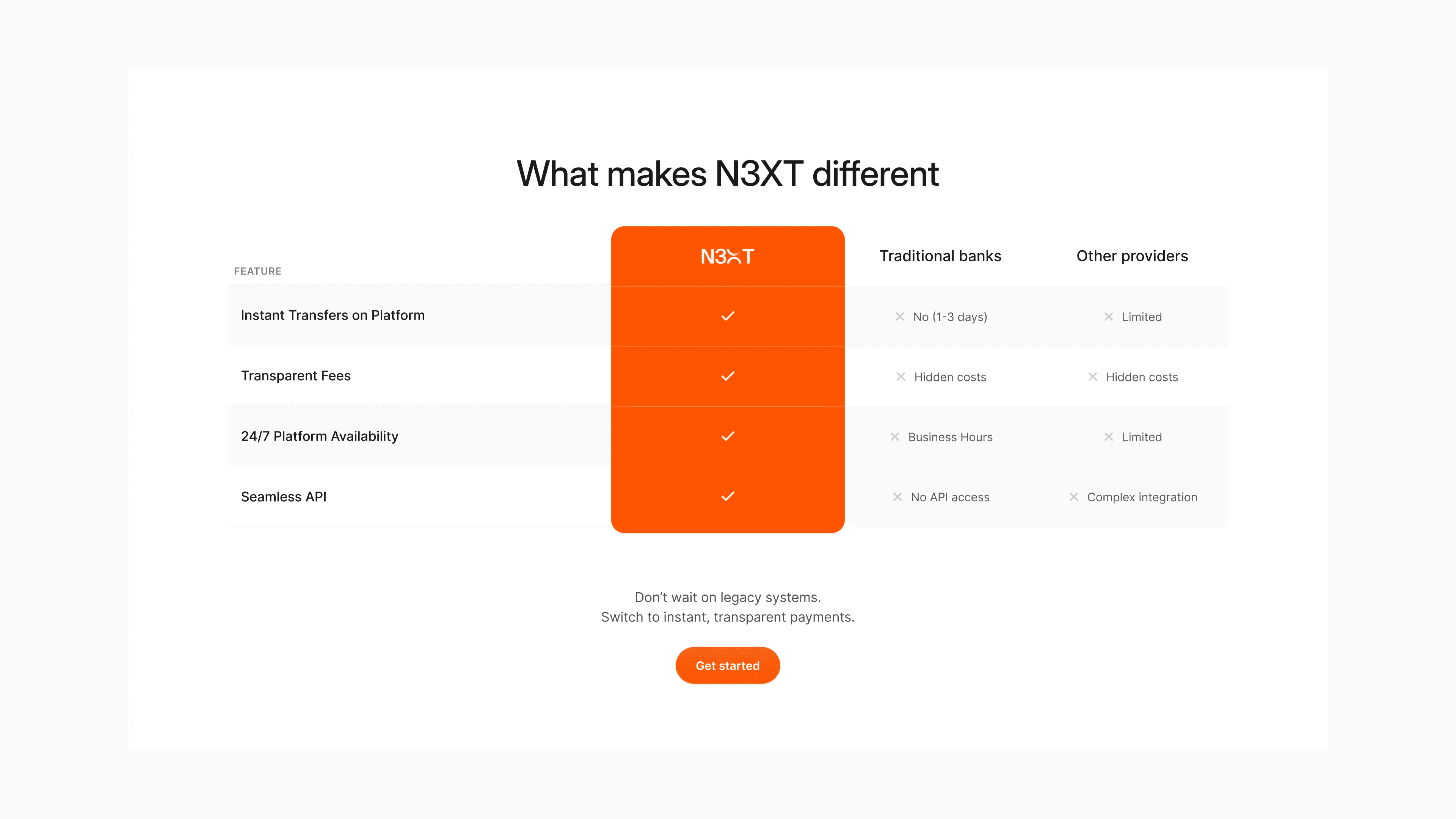
Task: Click the No (1-3 days) cell text
Action: click(950, 317)
